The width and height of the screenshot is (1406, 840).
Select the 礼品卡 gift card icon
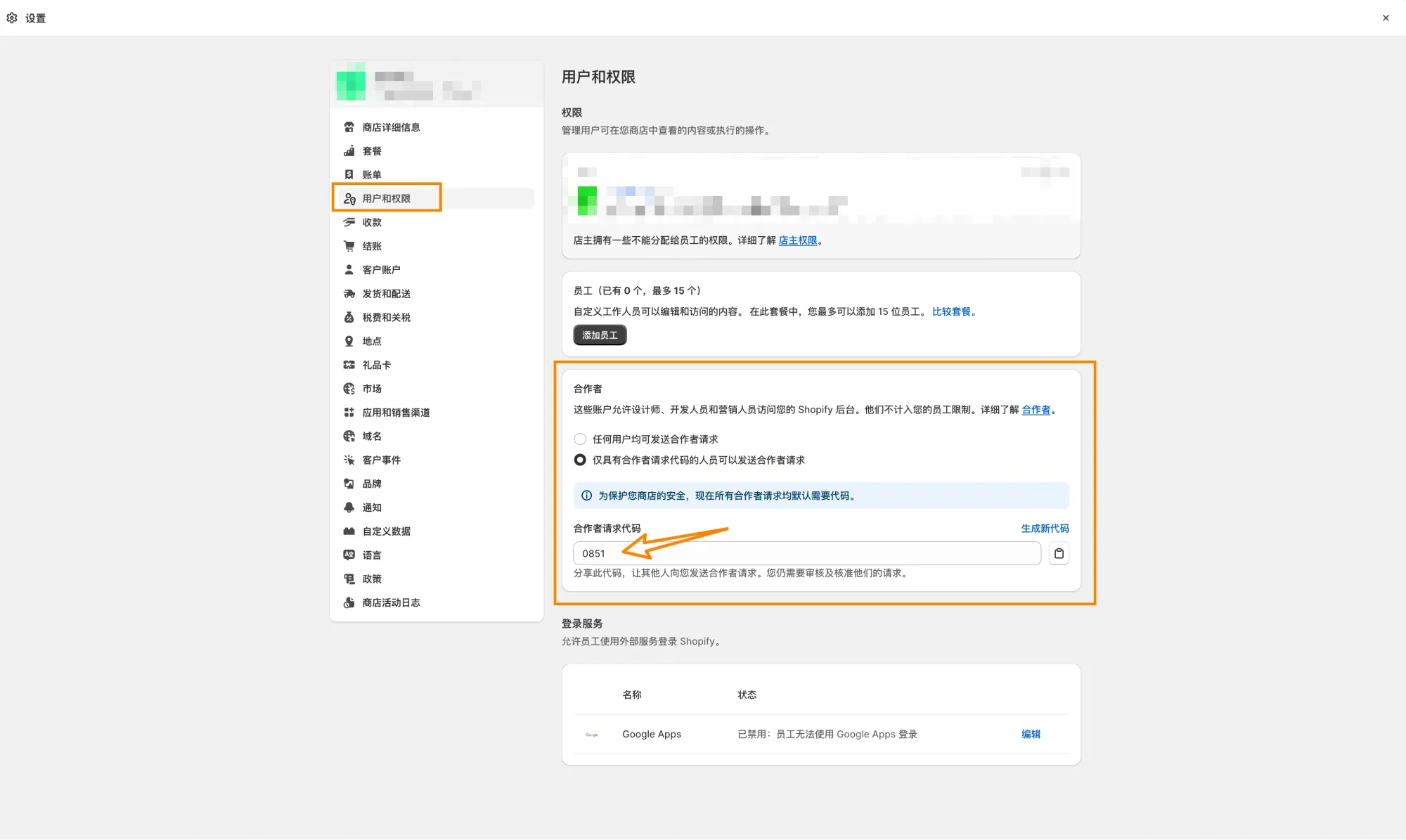tap(349, 364)
